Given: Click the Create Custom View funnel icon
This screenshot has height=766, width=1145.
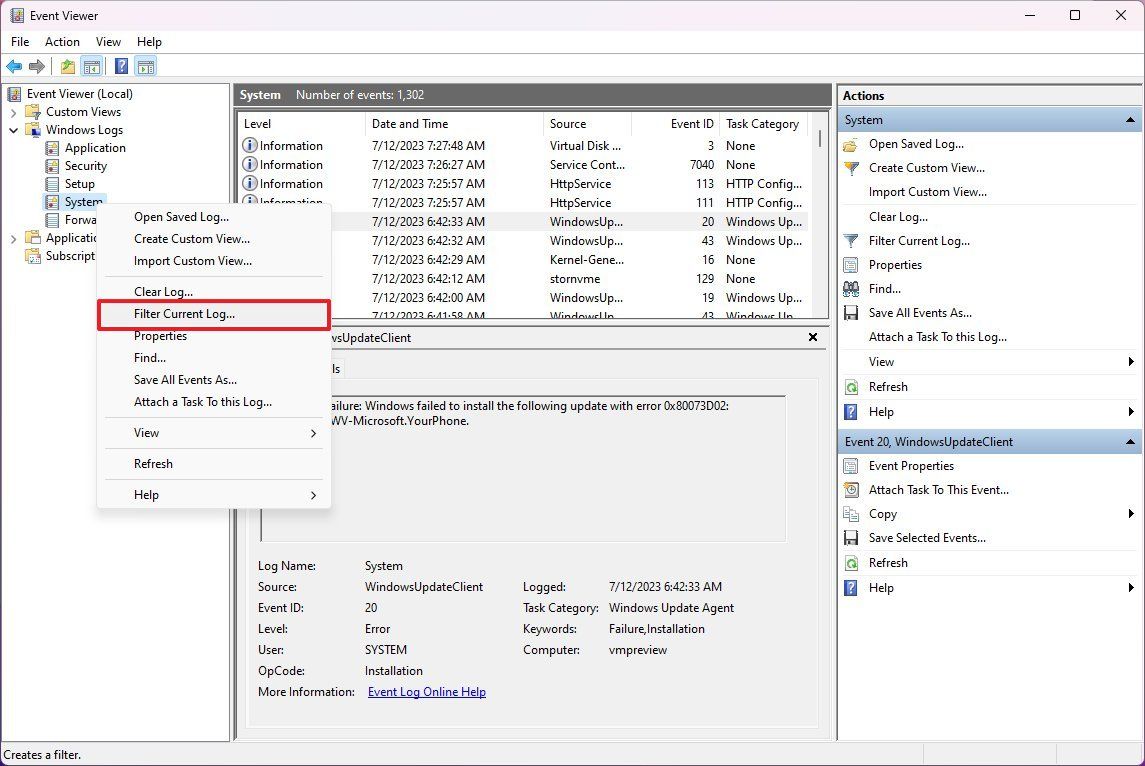Looking at the screenshot, I should pos(851,168).
